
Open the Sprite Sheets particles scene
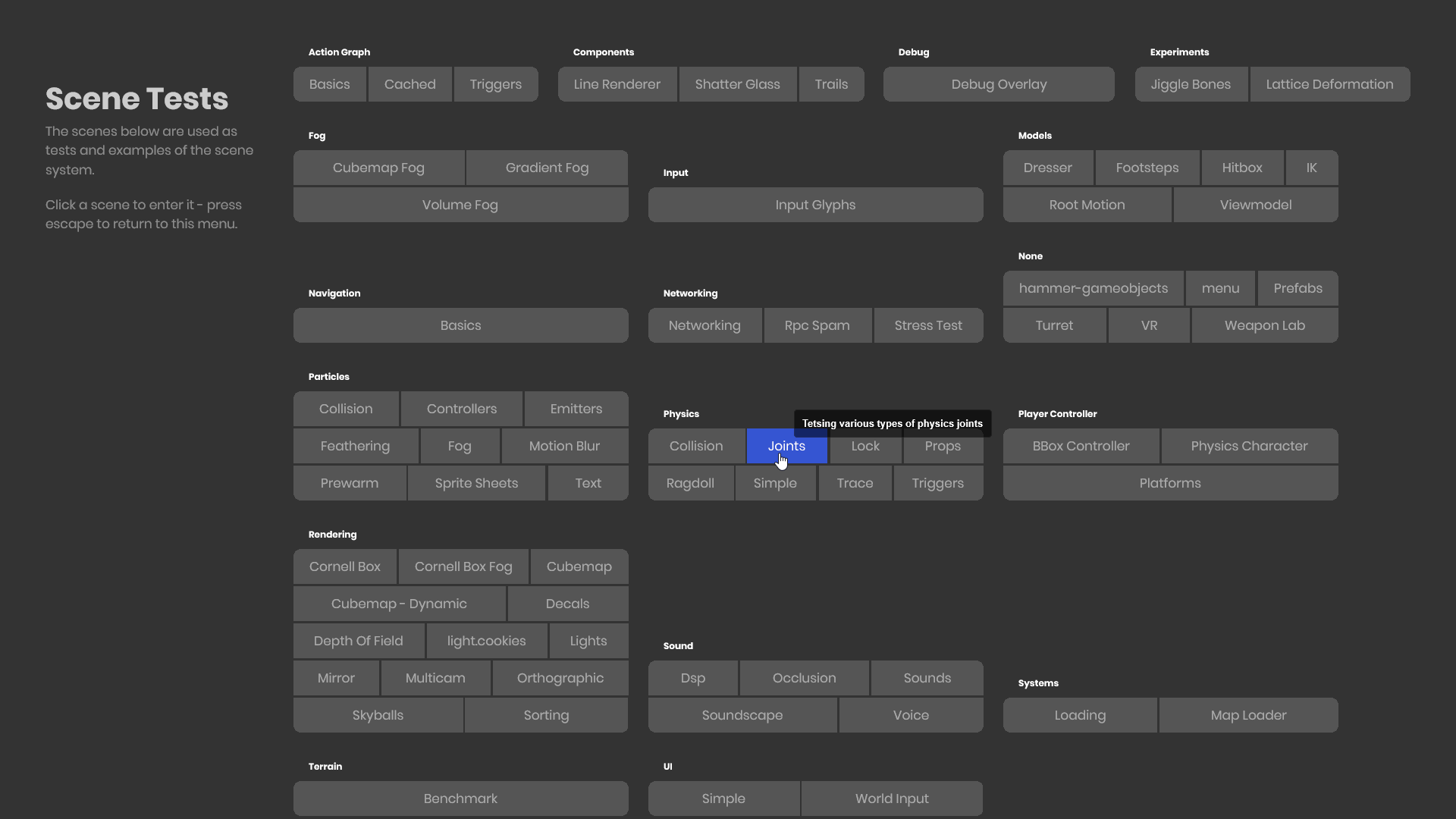(475, 483)
